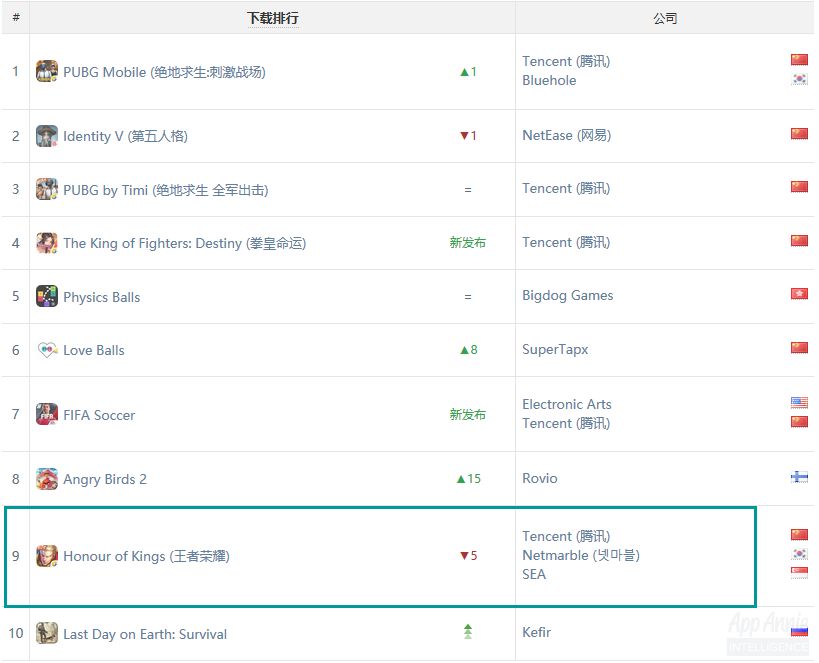Click China flag beside NetEase

pyautogui.click(x=799, y=134)
